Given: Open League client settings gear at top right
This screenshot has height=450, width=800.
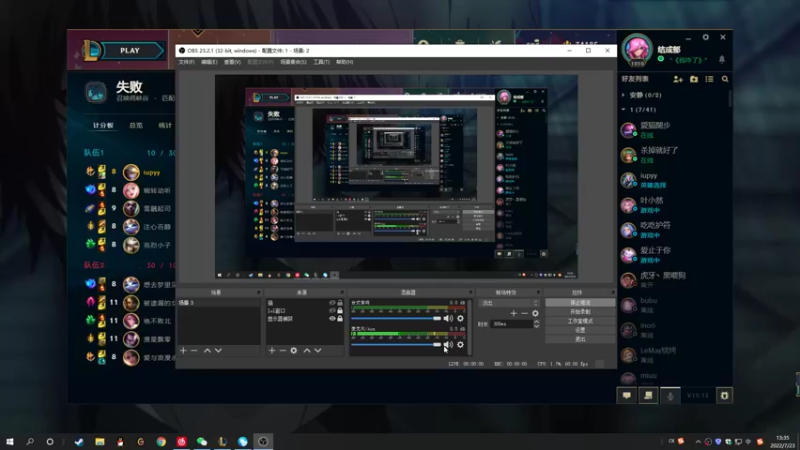Looking at the screenshot, I should [706, 37].
